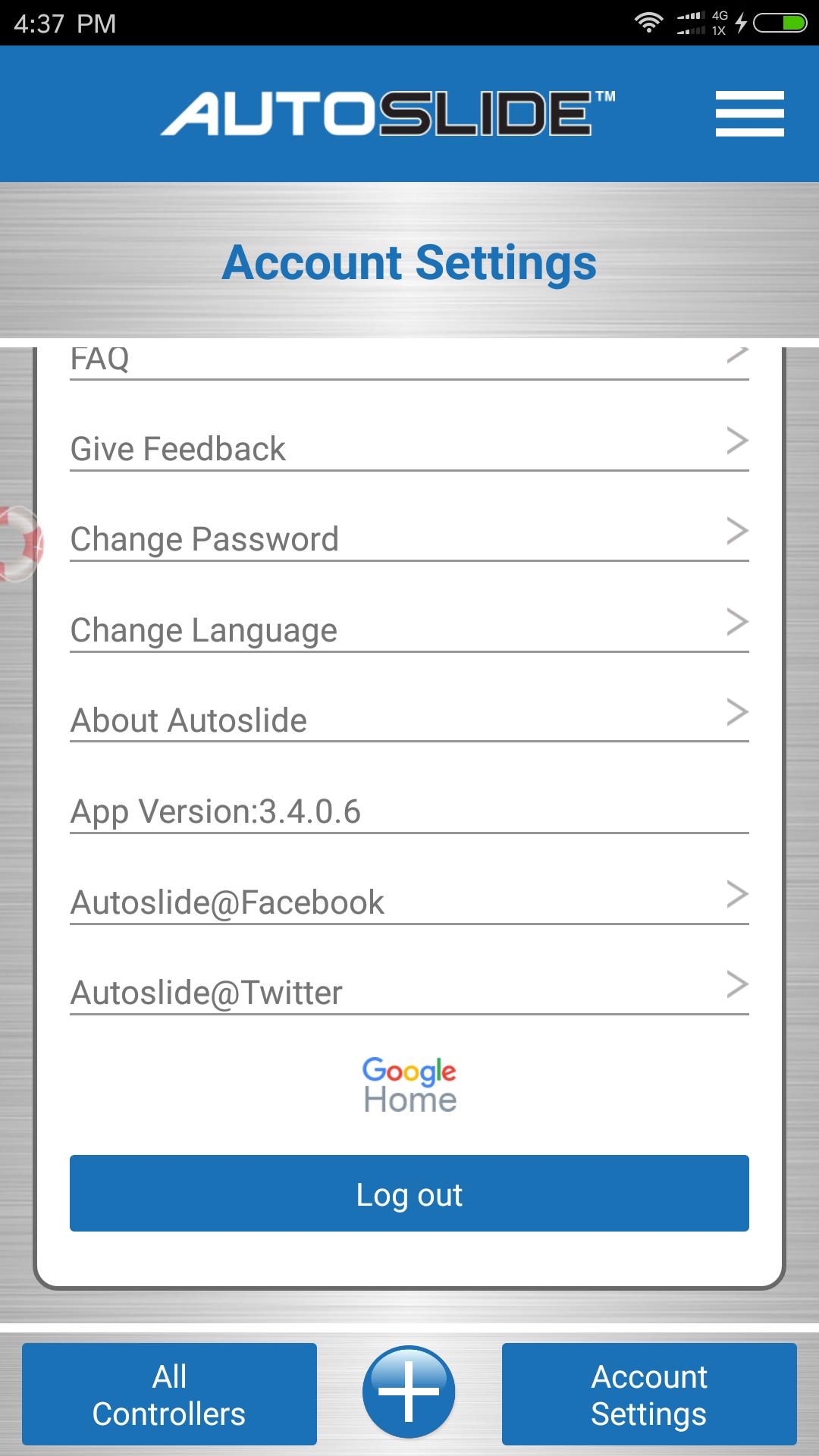Check the Wi-Fi status icon
This screenshot has width=819, height=1456.
648,23
